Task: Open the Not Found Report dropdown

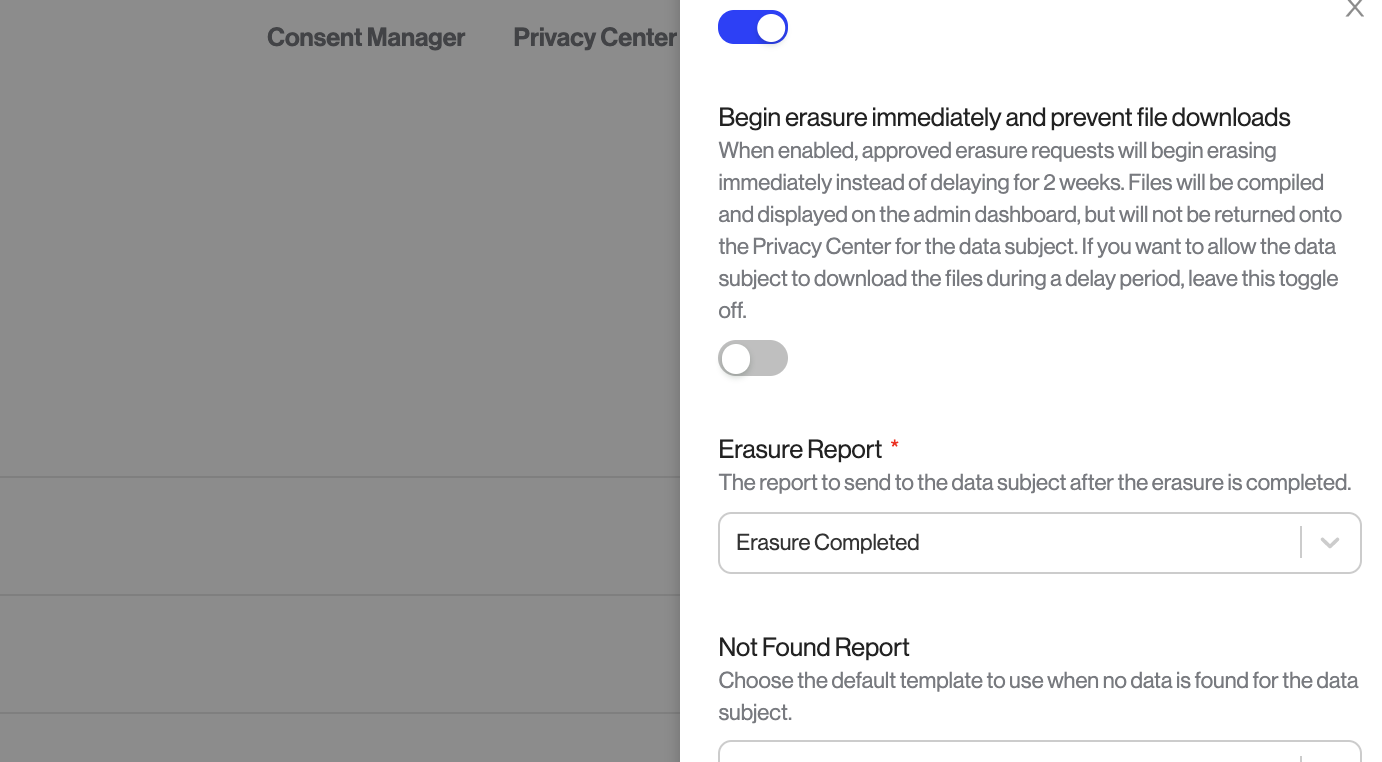Action: click(x=1039, y=751)
